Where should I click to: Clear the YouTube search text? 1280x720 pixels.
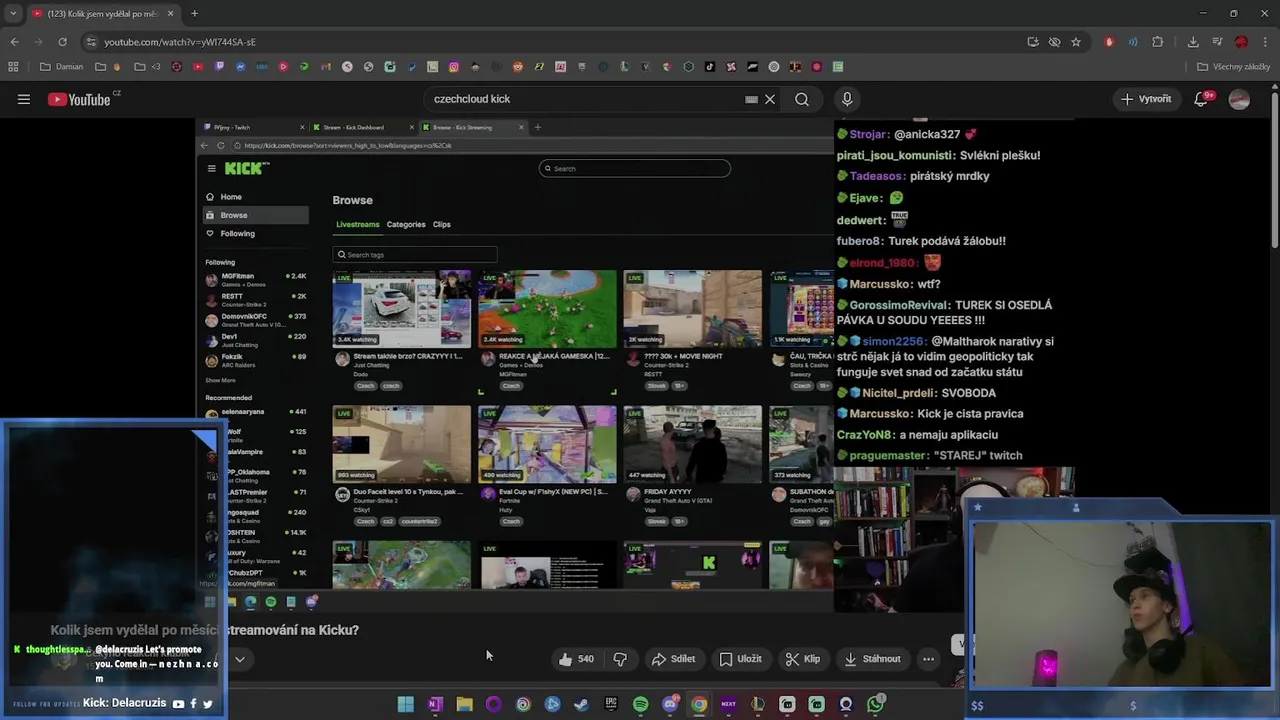770,99
